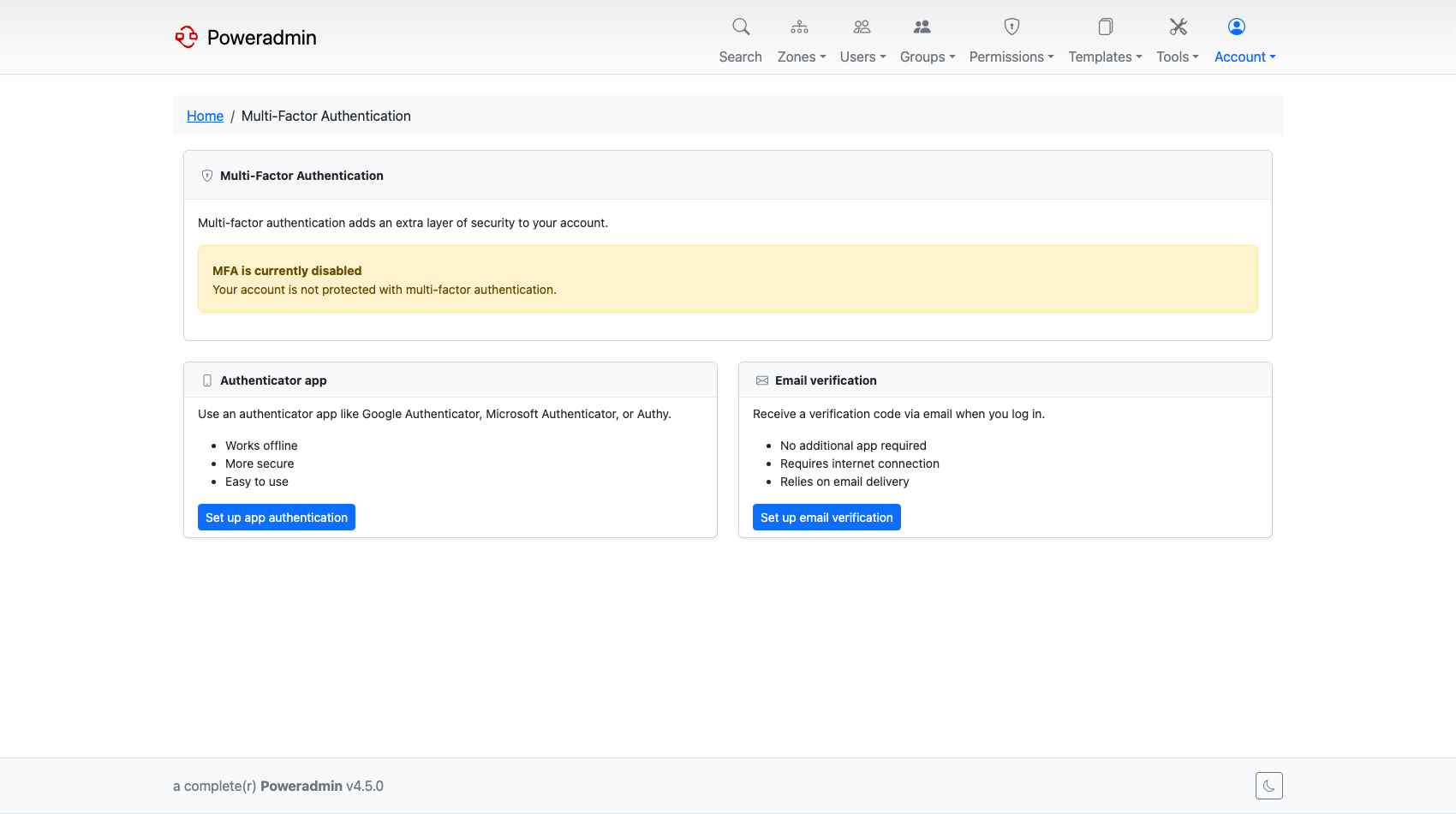The height and width of the screenshot is (814, 1456).
Task: Open the Templates dropdown menu
Action: point(1105,57)
